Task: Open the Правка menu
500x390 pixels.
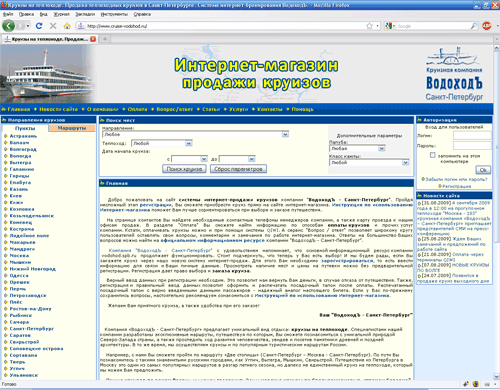Action: click(26, 14)
